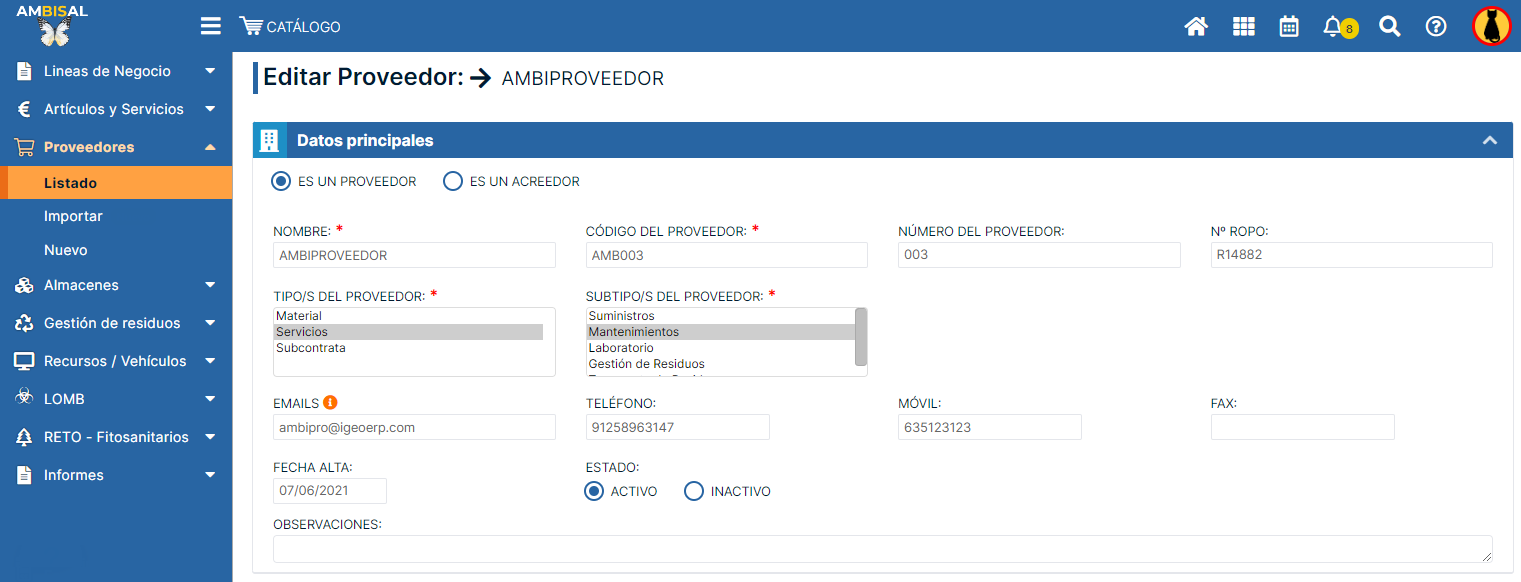Click the Catálogo link in header
The width and height of the screenshot is (1521, 582).
pyautogui.click(x=290, y=27)
